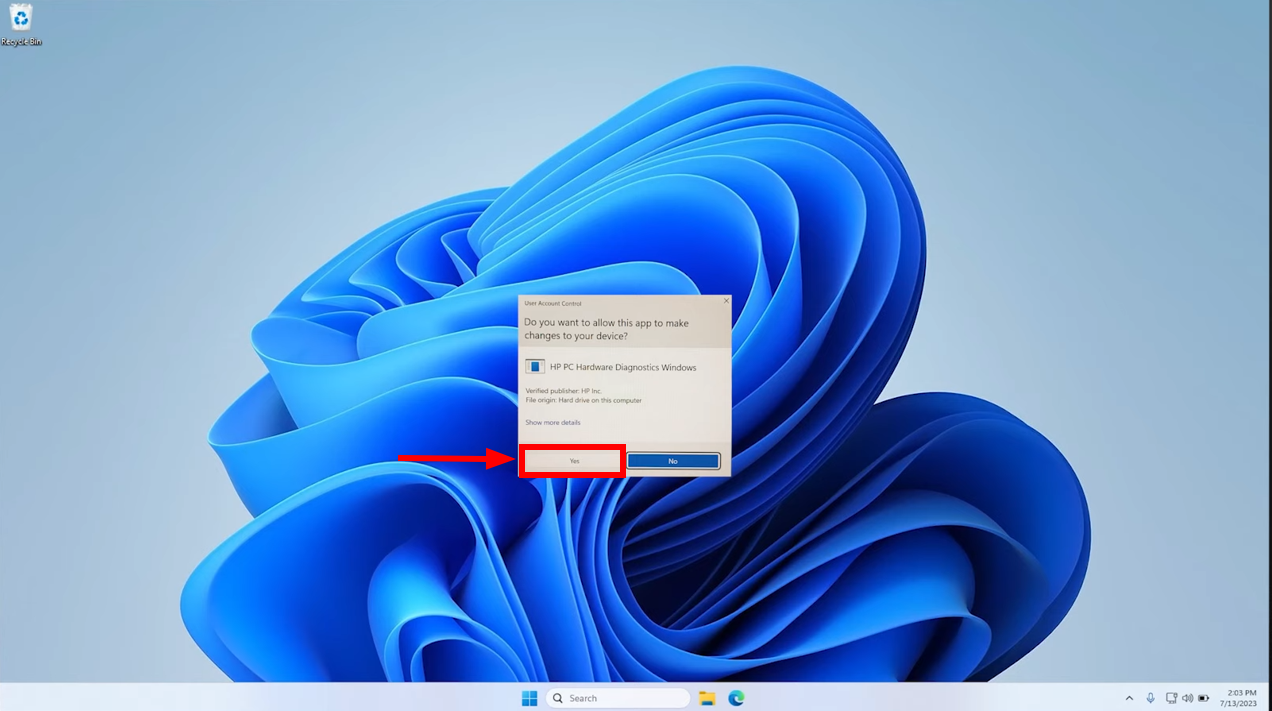Image resolution: width=1272 pixels, height=711 pixels.
Task: Click the microphone icon in the system tray
Action: point(1151,697)
